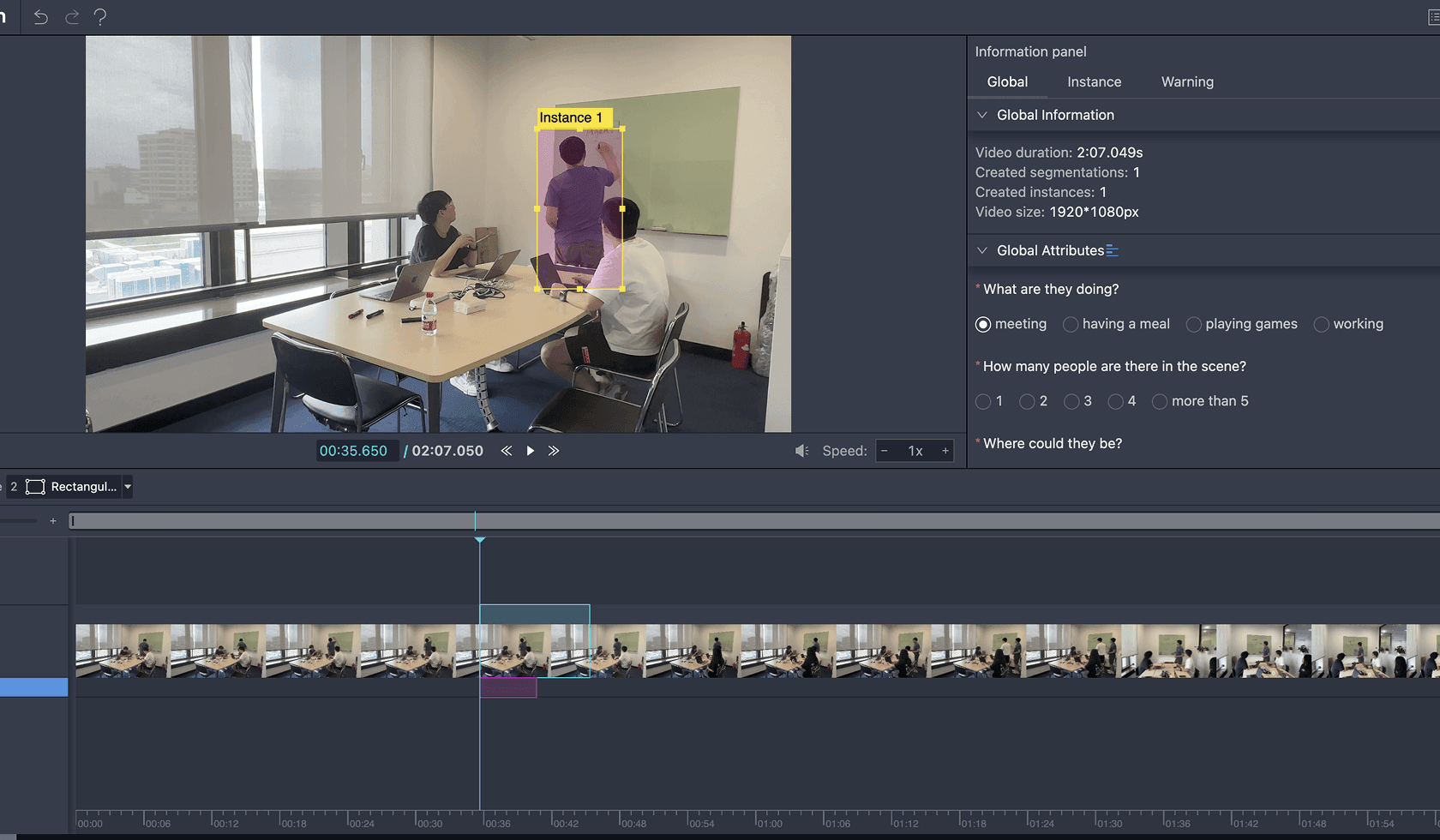The image size is (1440, 840).
Task: Increase playback speed with plus button
Action: click(x=945, y=451)
